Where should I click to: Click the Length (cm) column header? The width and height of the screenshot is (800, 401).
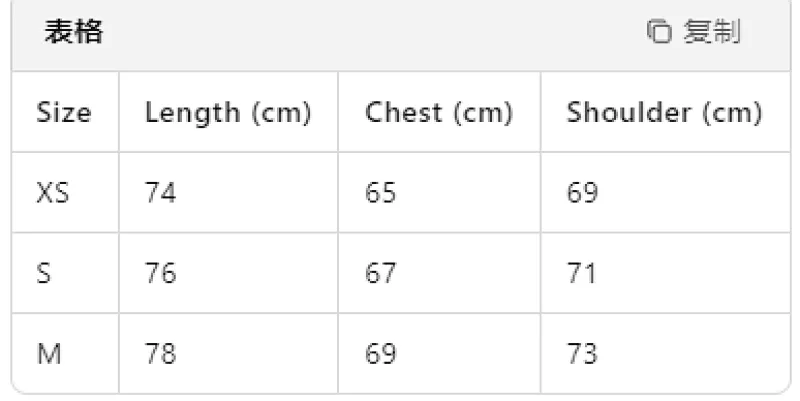tap(228, 113)
